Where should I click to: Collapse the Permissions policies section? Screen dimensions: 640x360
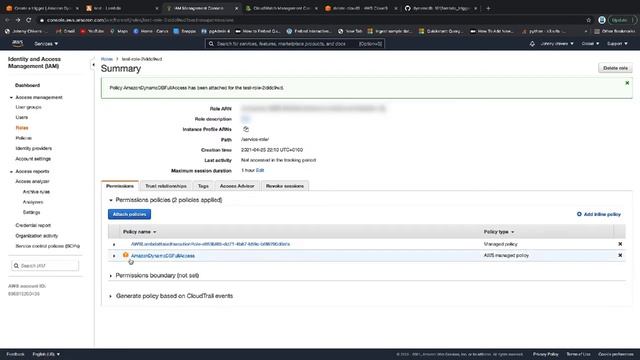point(111,200)
